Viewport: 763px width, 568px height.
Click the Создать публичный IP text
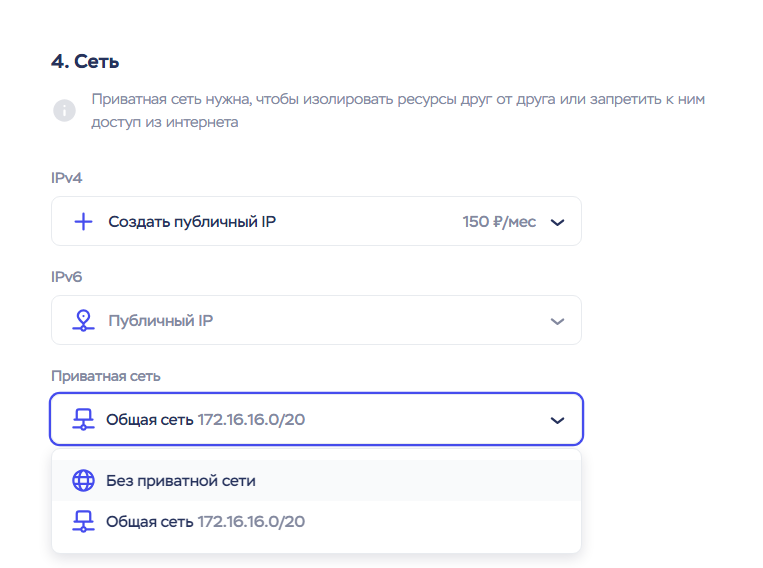point(192,222)
